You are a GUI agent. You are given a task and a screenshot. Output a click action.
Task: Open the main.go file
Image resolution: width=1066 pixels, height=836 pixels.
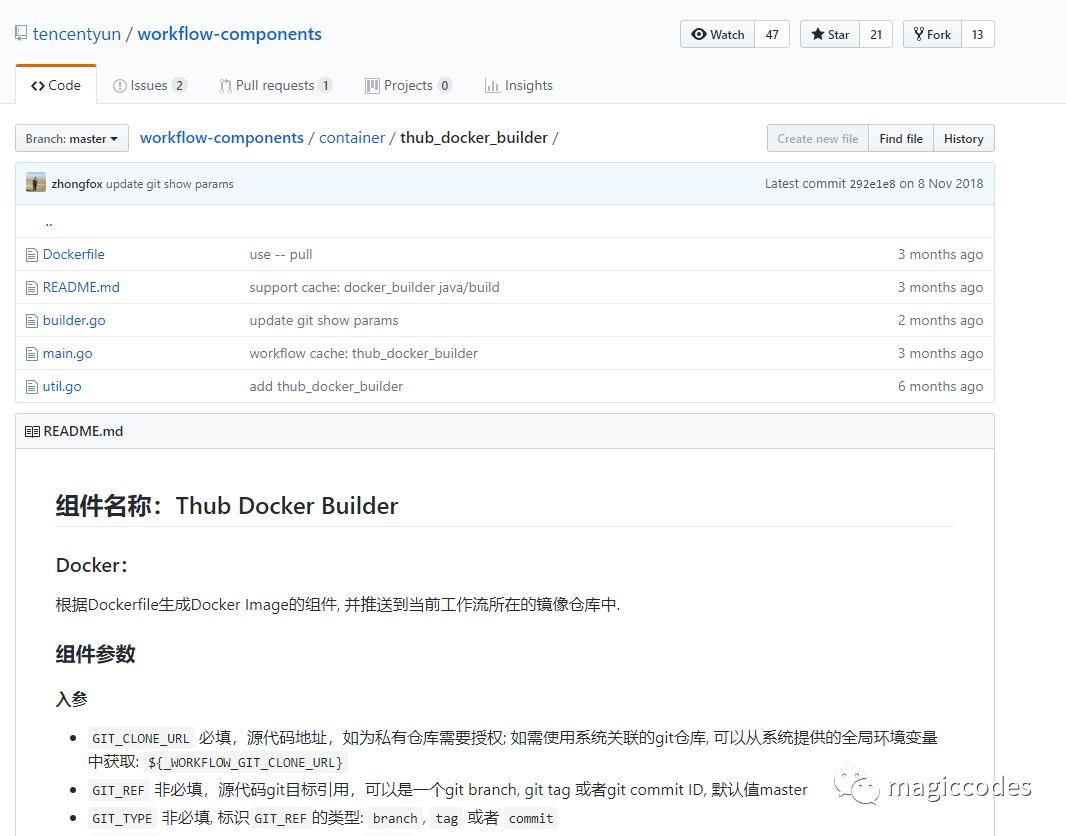coord(67,353)
